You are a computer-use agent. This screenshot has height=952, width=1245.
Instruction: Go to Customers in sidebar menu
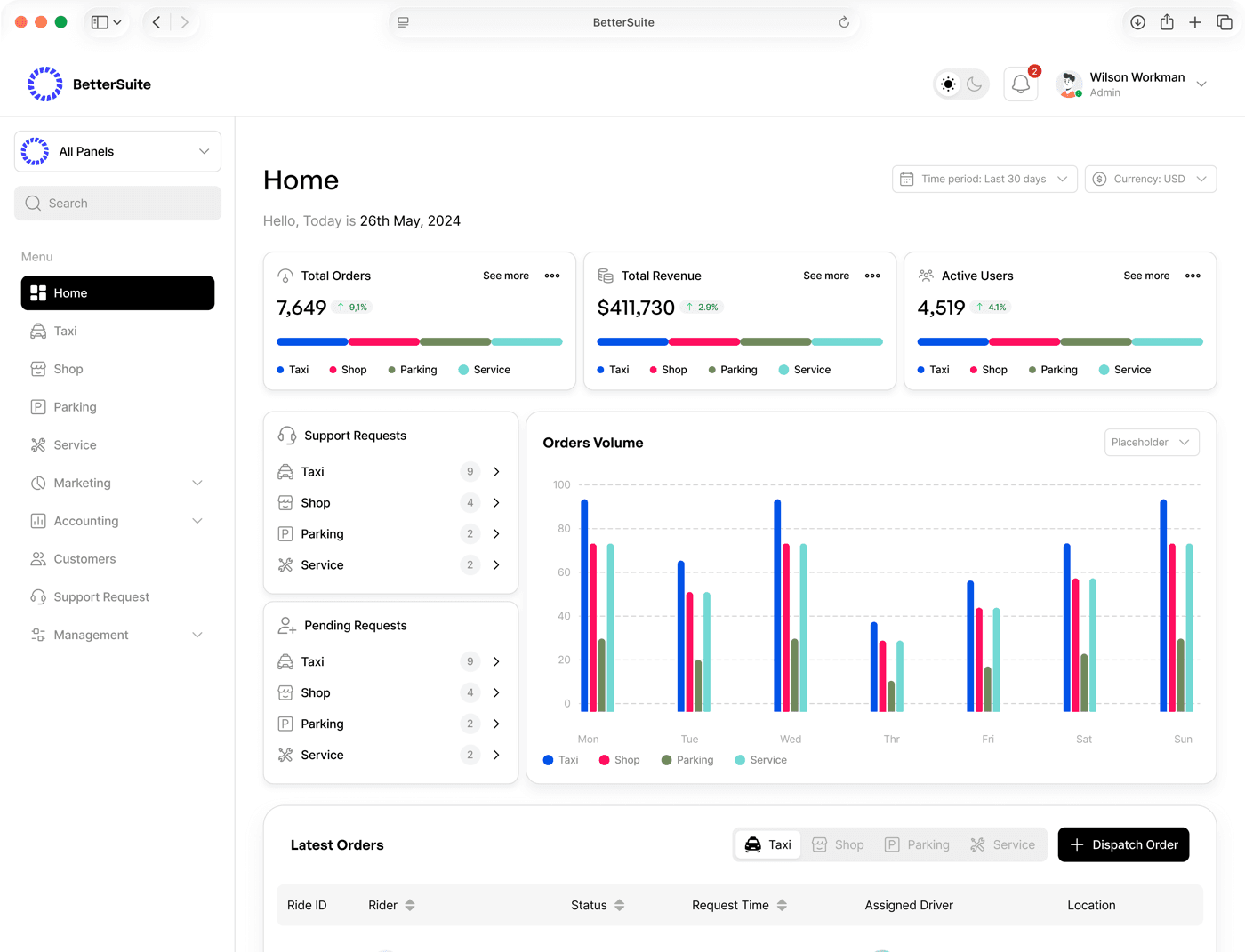click(84, 559)
